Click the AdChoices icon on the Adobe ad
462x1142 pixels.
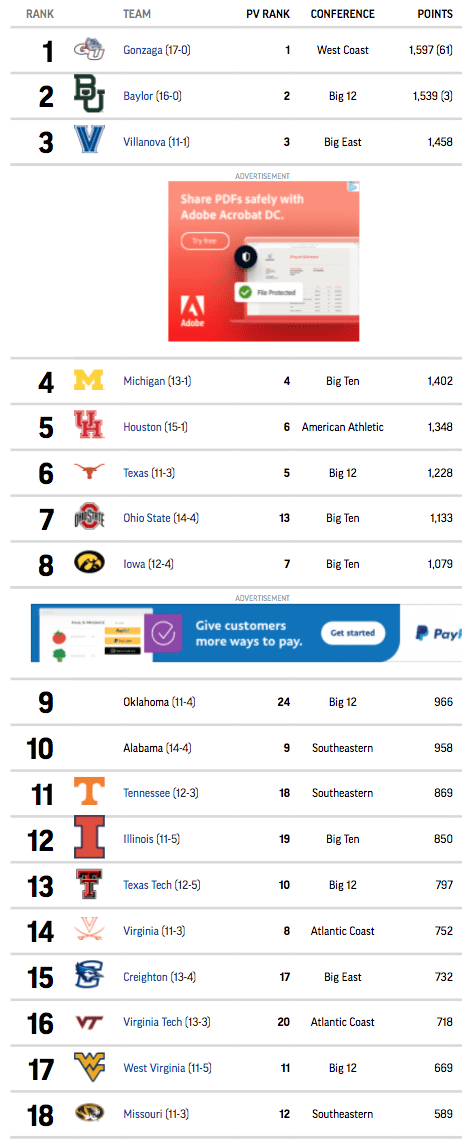pos(353,187)
